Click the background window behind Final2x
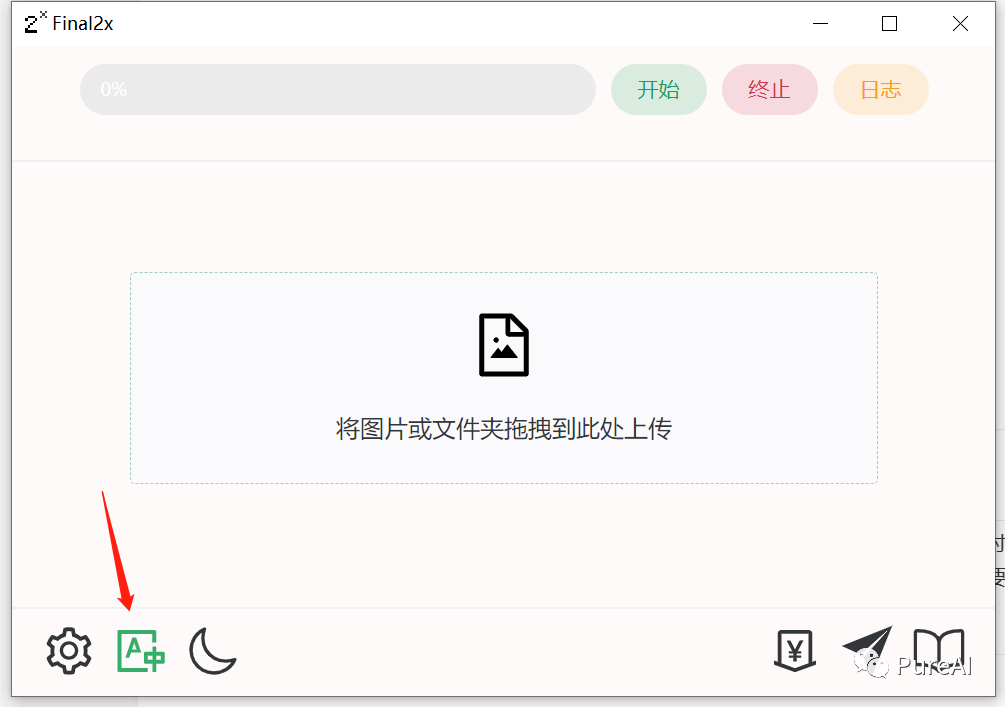Screen dimensions: 1005x707 point(1000,558)
